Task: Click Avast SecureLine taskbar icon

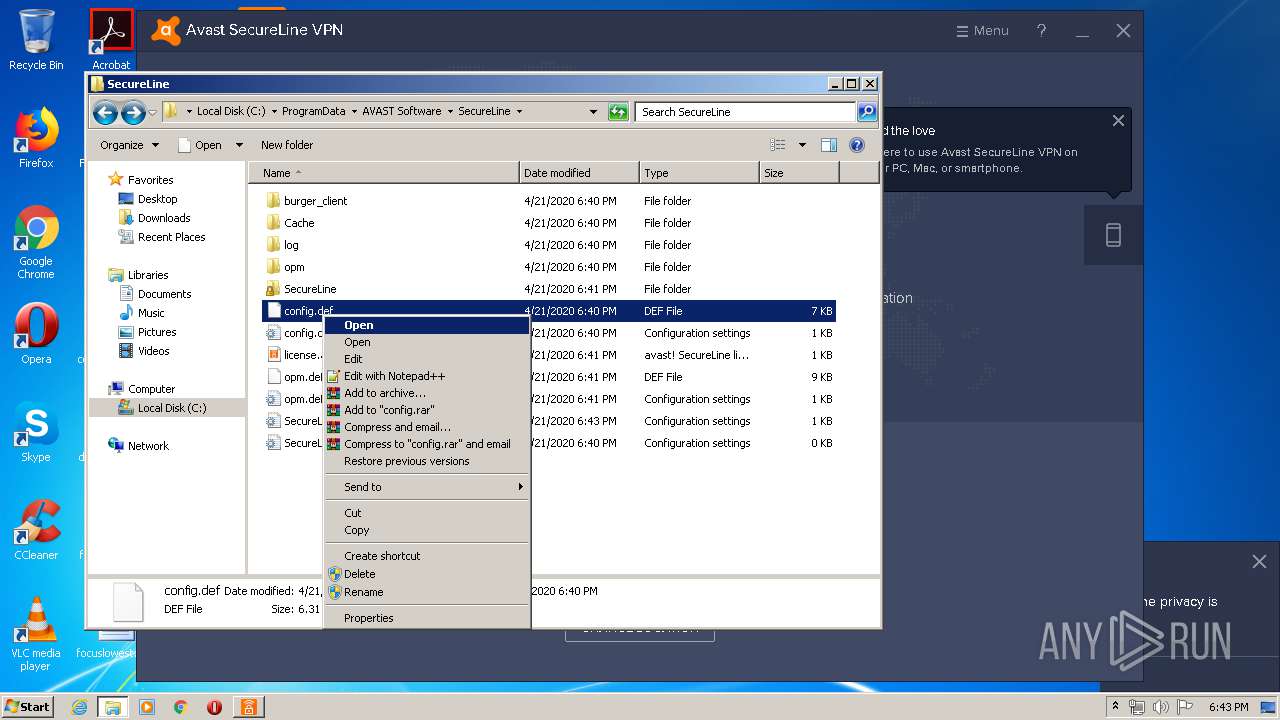Action: (248, 707)
